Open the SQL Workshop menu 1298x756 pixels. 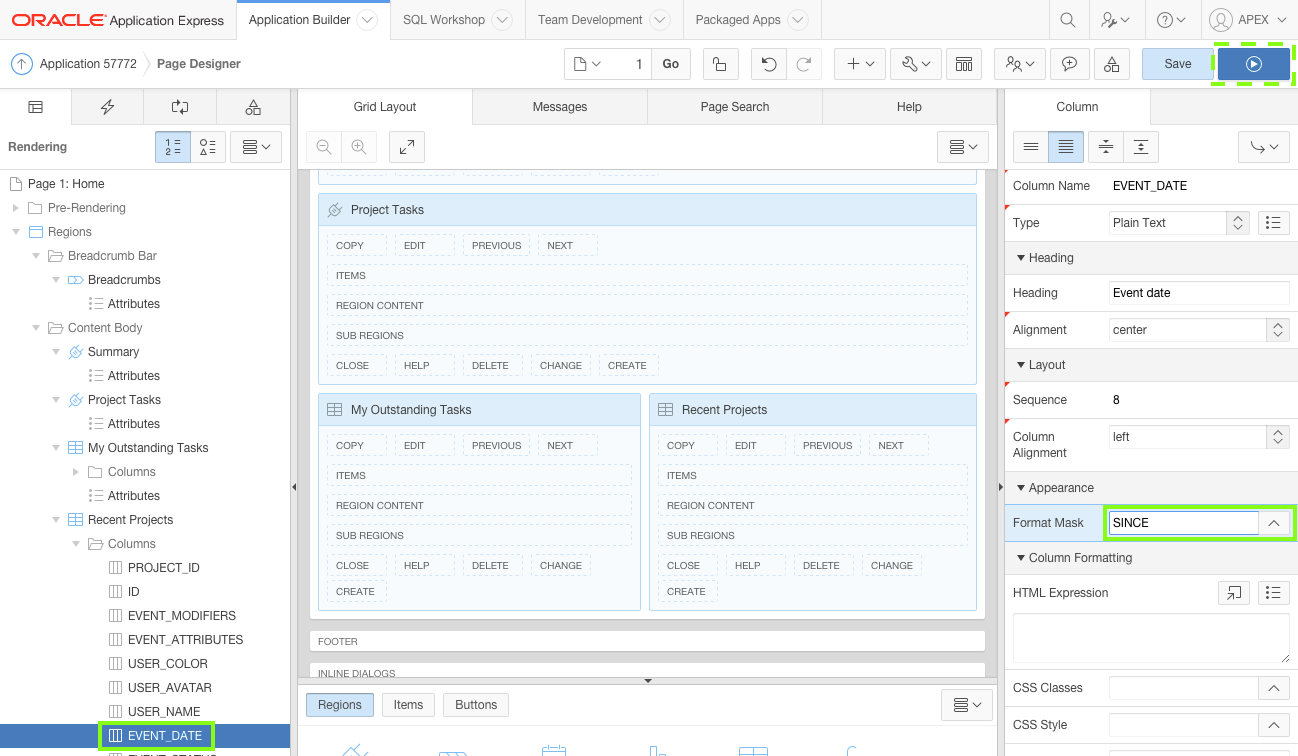(444, 19)
